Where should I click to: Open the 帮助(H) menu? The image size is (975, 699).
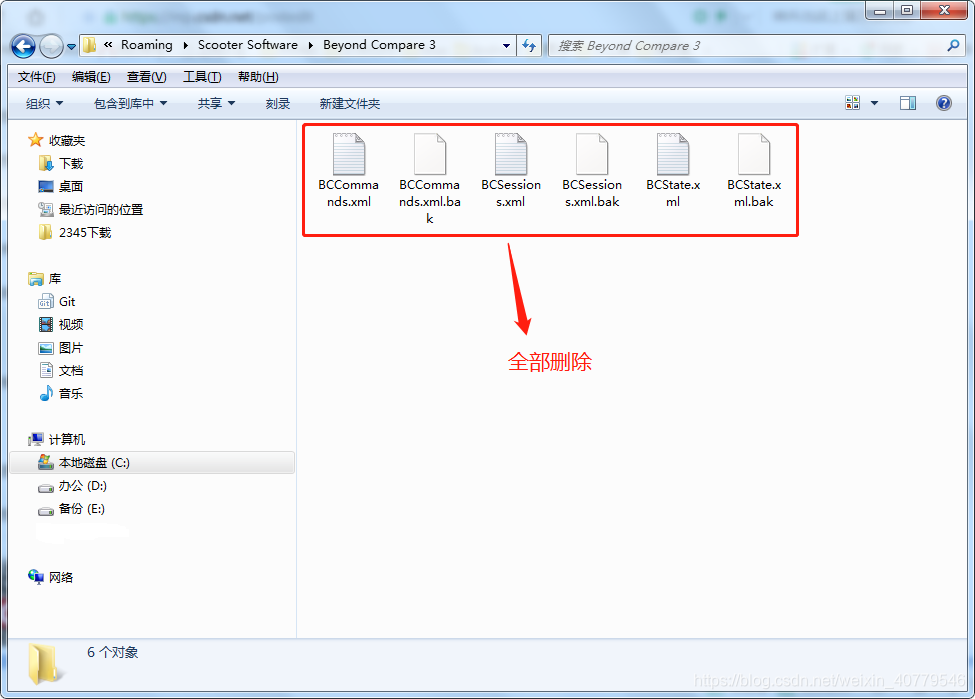click(x=258, y=76)
